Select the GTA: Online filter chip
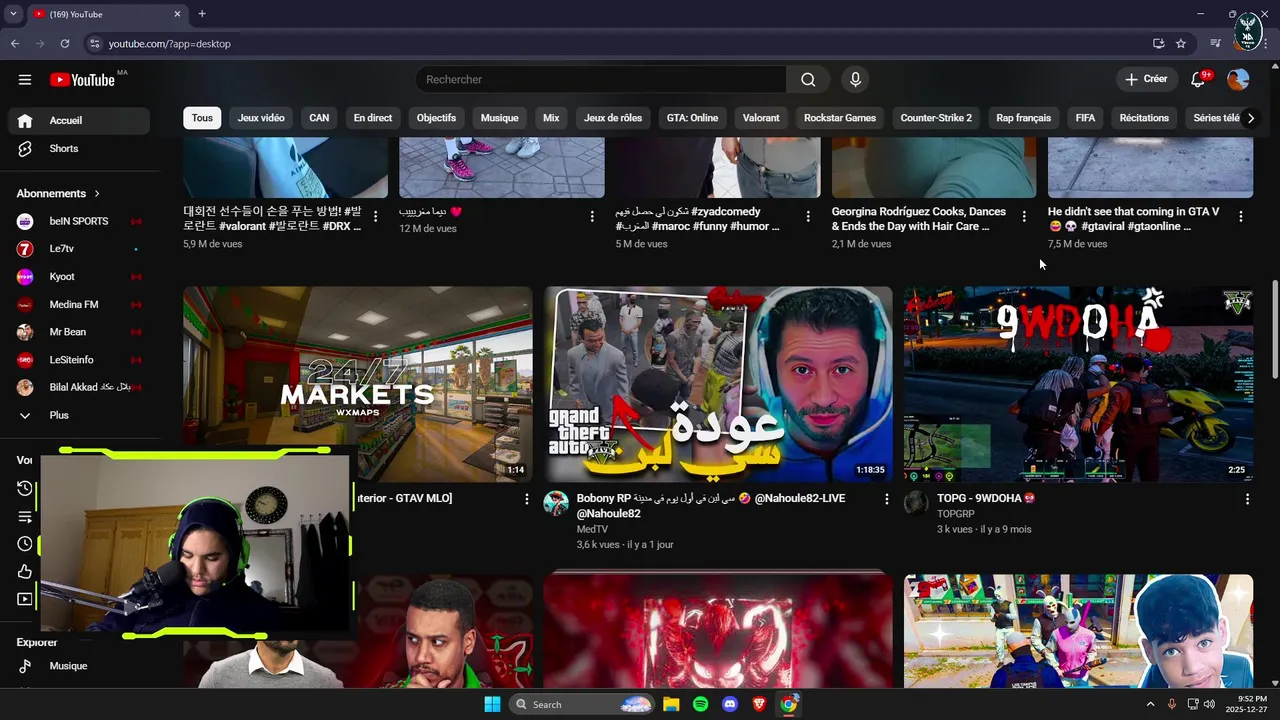 click(692, 118)
